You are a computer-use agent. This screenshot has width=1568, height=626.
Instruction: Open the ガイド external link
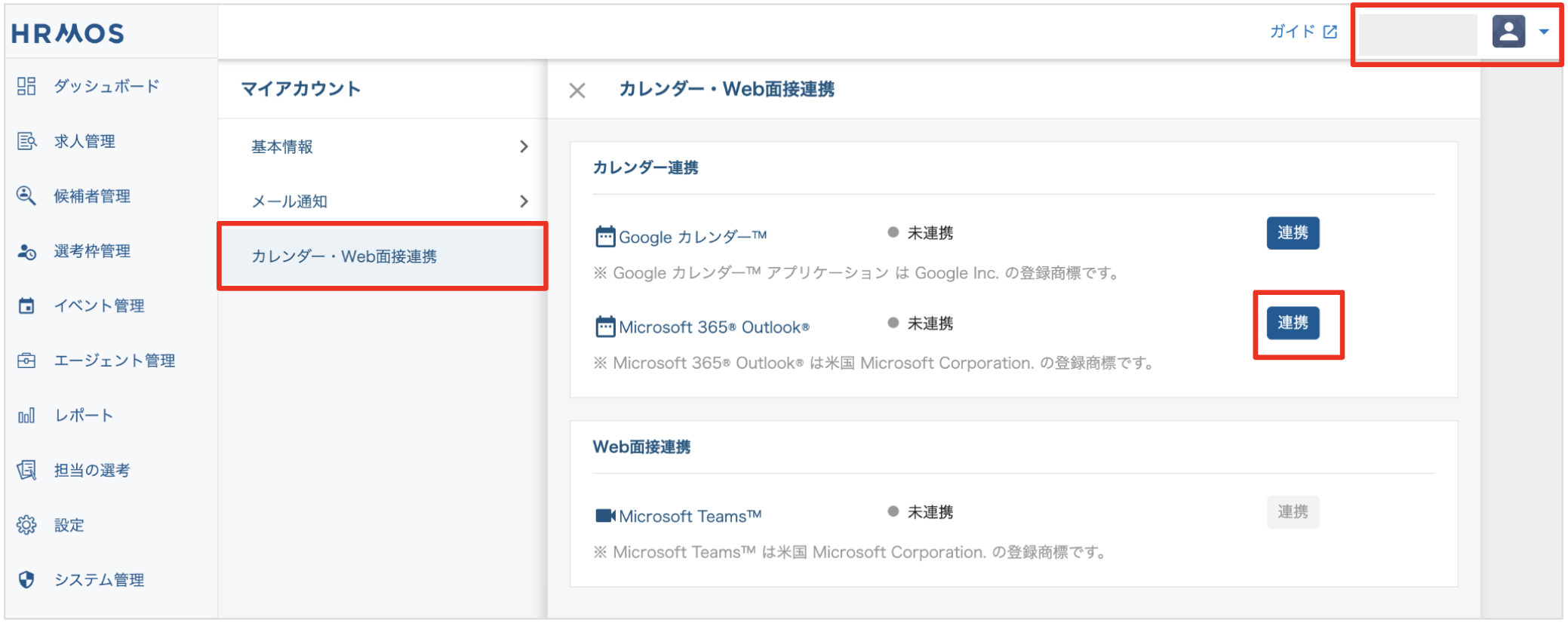[x=1303, y=32]
